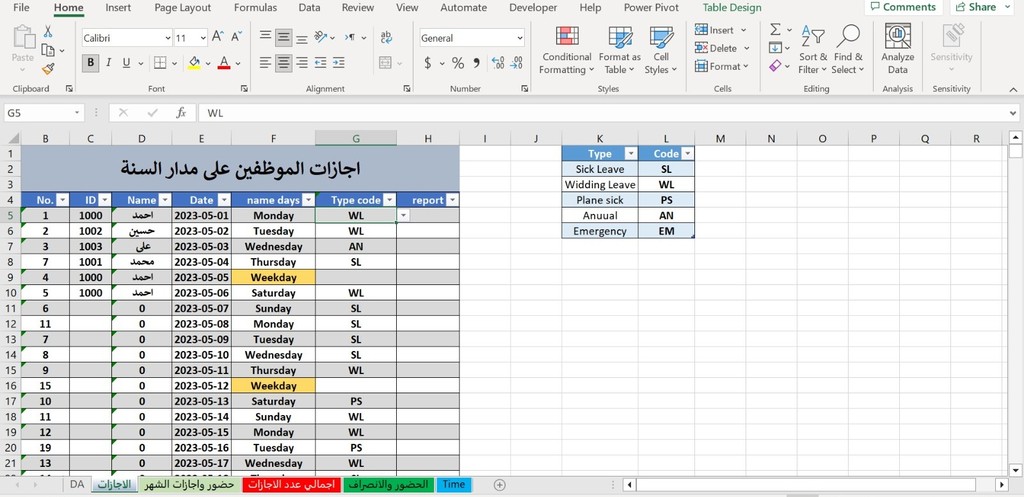Click cell containing Sick Leave

[x=600, y=168]
